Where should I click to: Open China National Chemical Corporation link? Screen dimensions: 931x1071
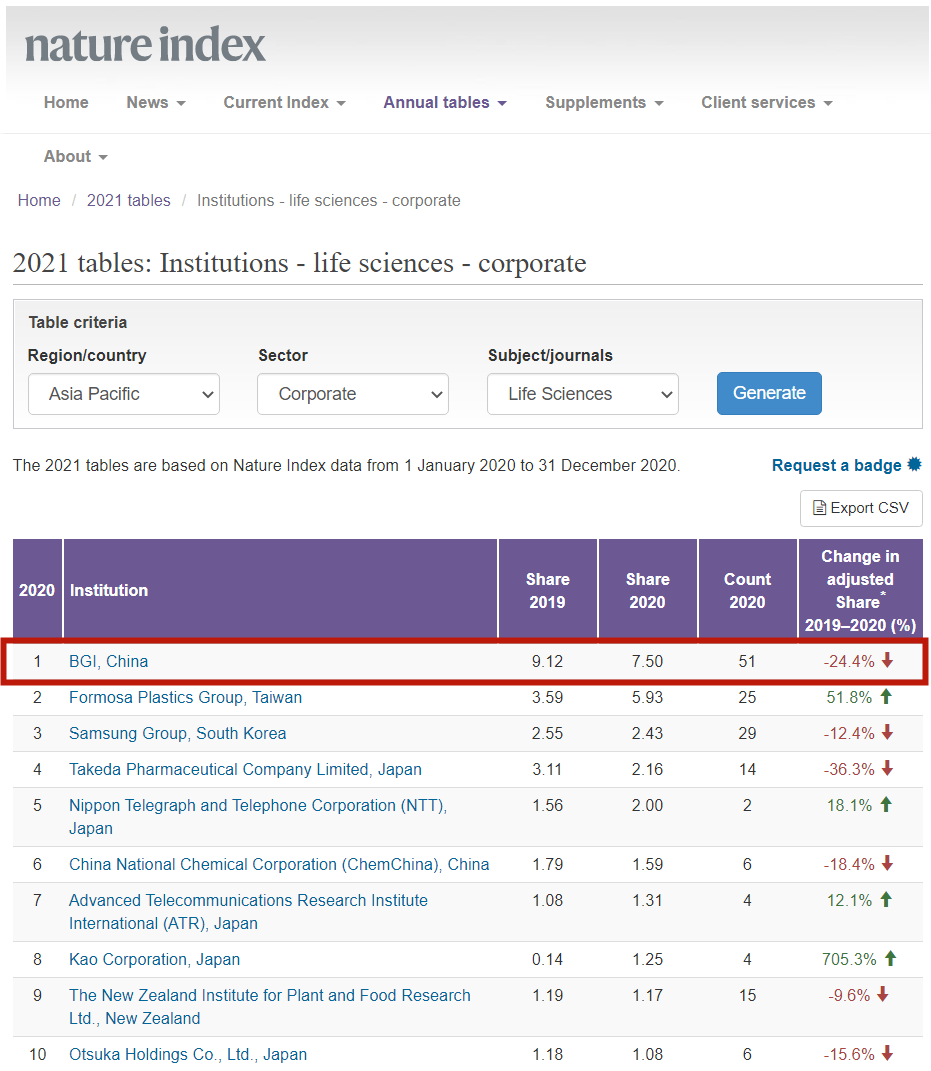pyautogui.click(x=279, y=864)
